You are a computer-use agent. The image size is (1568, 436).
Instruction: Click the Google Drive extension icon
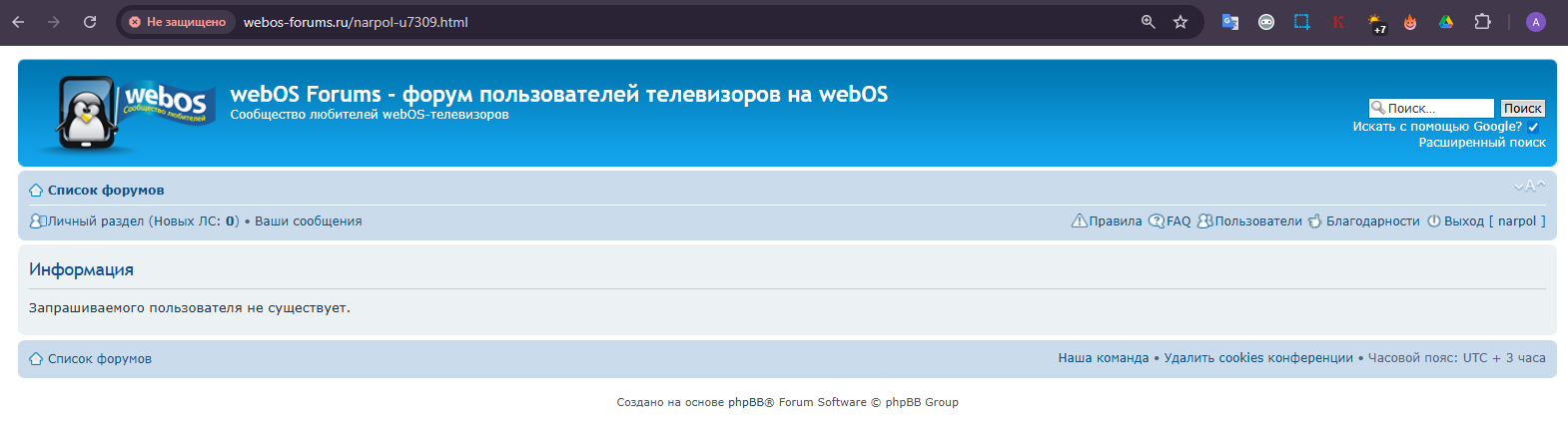pyautogui.click(x=1445, y=22)
